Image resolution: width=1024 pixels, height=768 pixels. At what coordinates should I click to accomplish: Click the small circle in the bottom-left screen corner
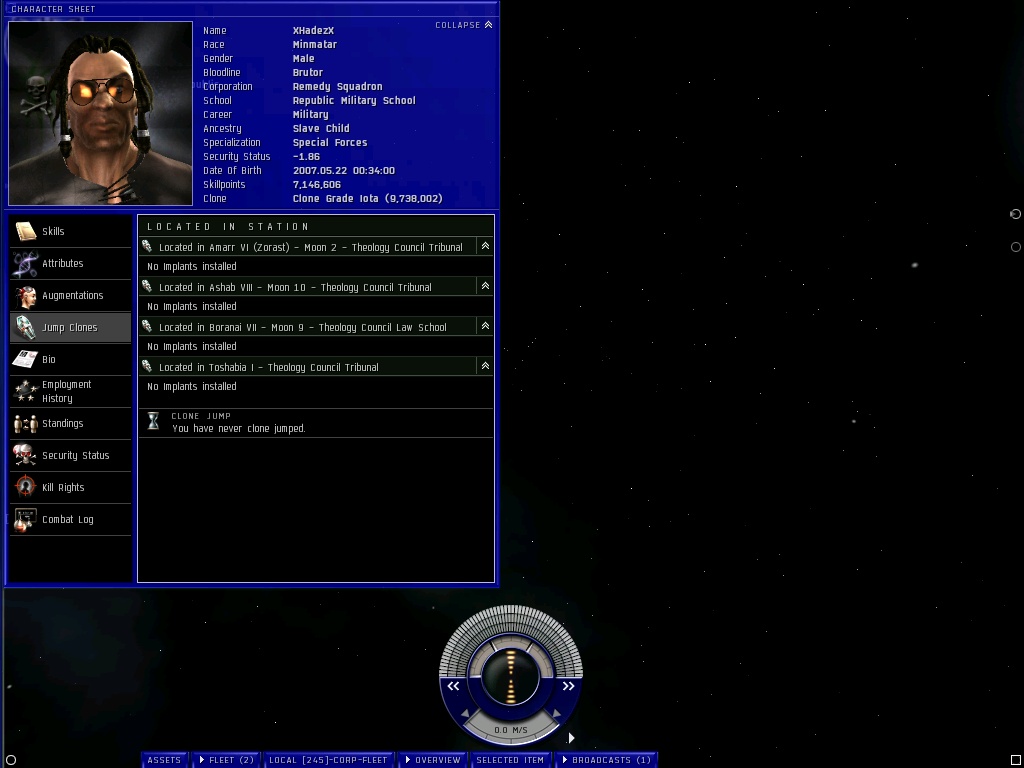click(x=11, y=760)
